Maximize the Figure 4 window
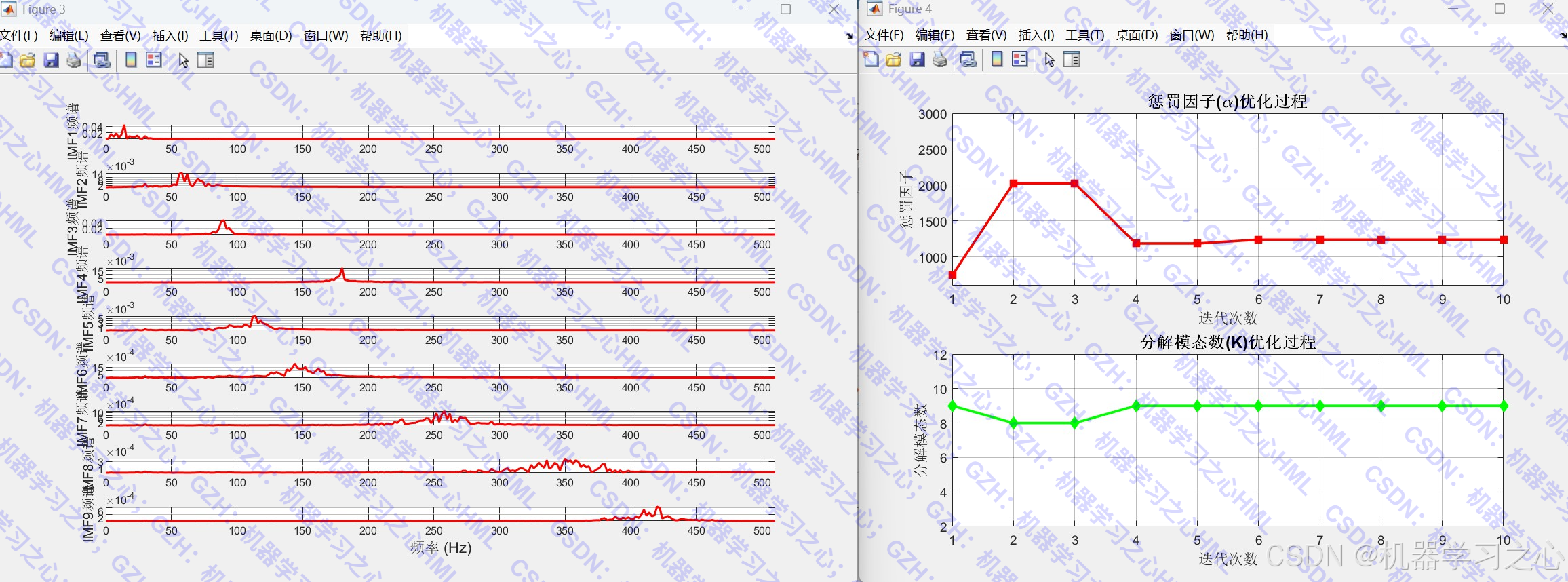This screenshot has height=582, width=1568. tap(1500, 8)
